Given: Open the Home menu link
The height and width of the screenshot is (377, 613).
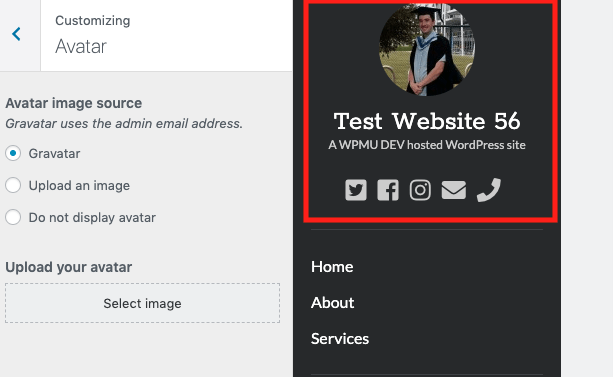Looking at the screenshot, I should [332, 267].
